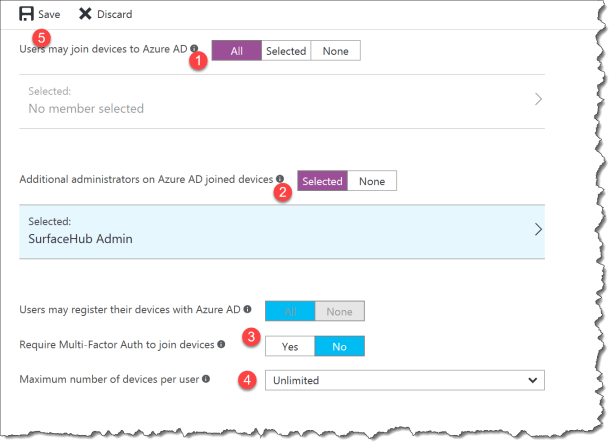This screenshot has width=615, height=448.
Task: Select None for users registering devices
Action: click(339, 311)
